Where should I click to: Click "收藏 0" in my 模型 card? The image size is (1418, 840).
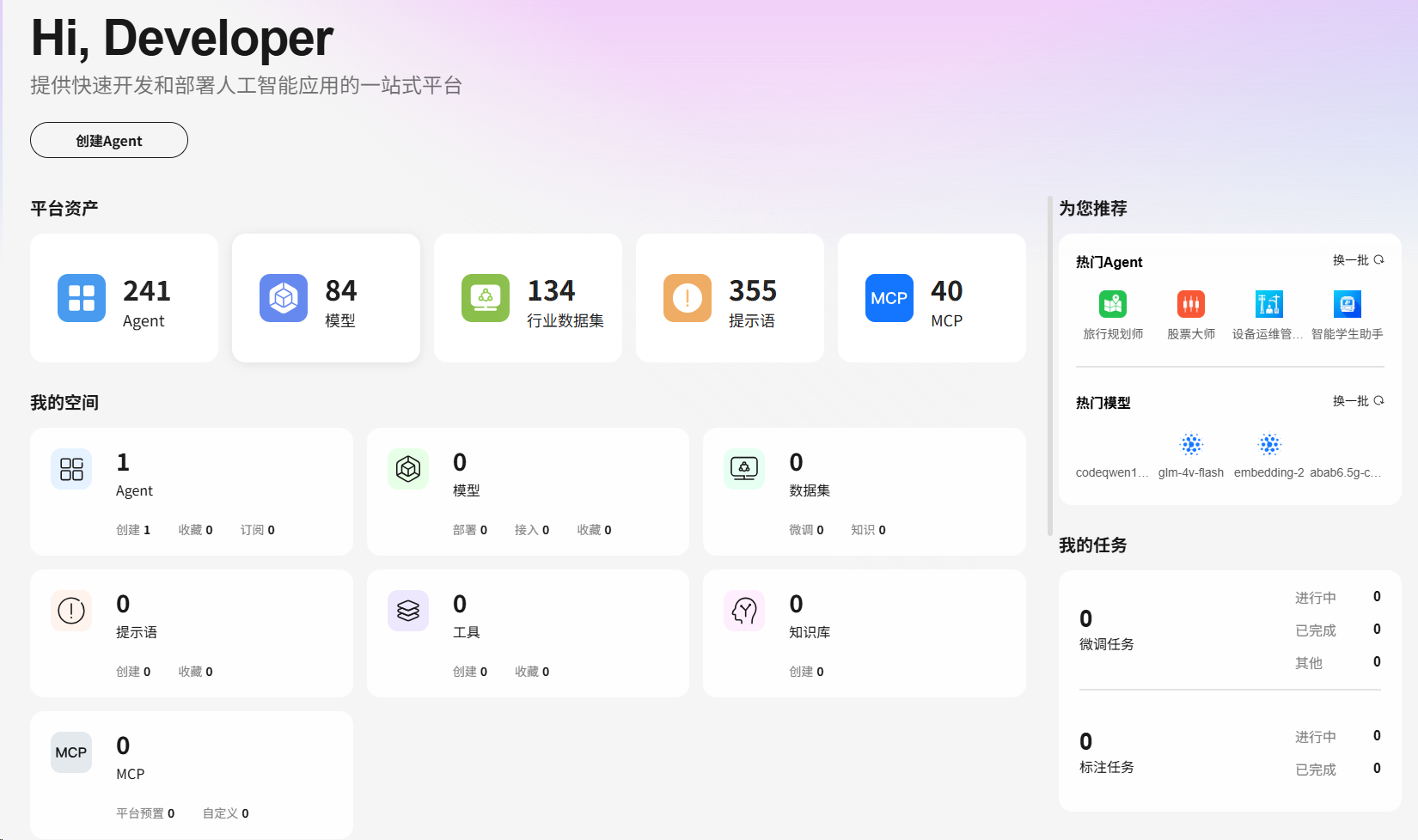click(x=594, y=530)
